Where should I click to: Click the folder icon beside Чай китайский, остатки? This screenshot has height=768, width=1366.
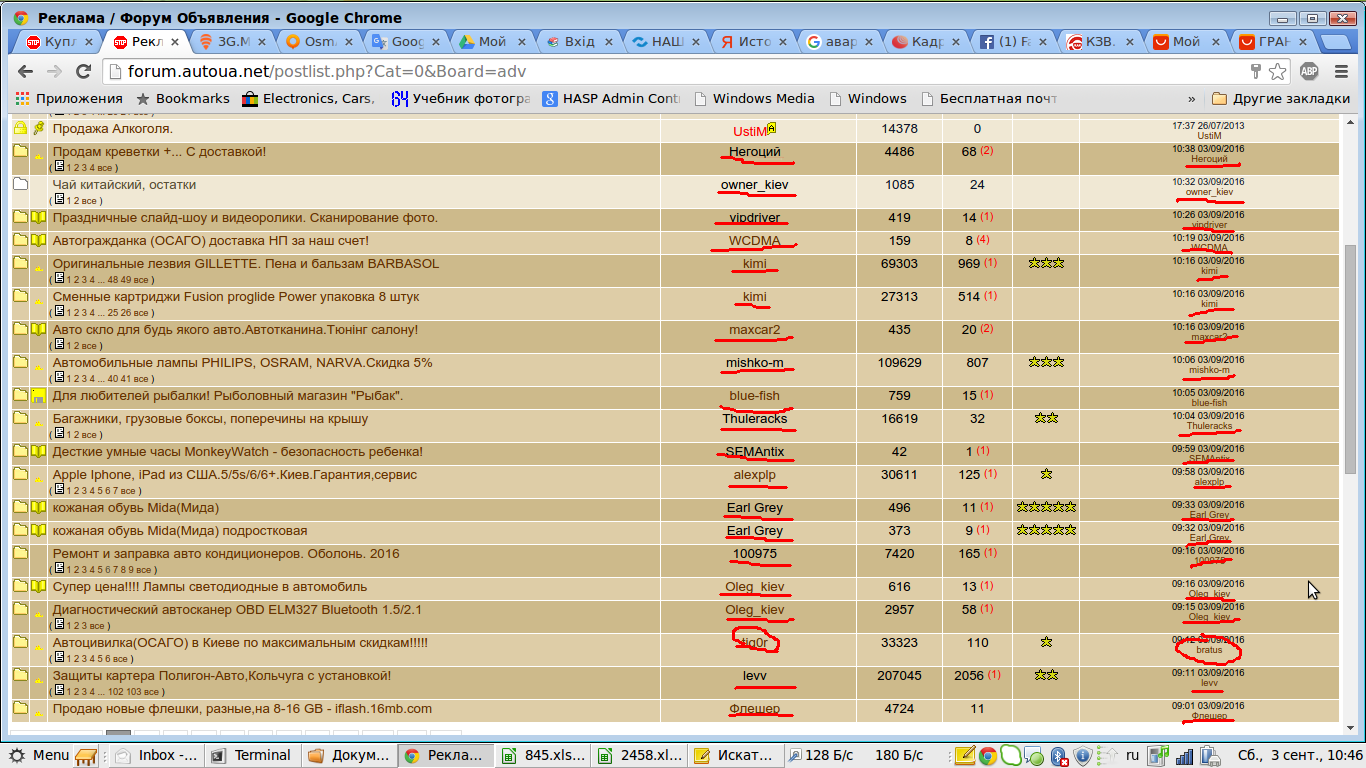coord(20,185)
